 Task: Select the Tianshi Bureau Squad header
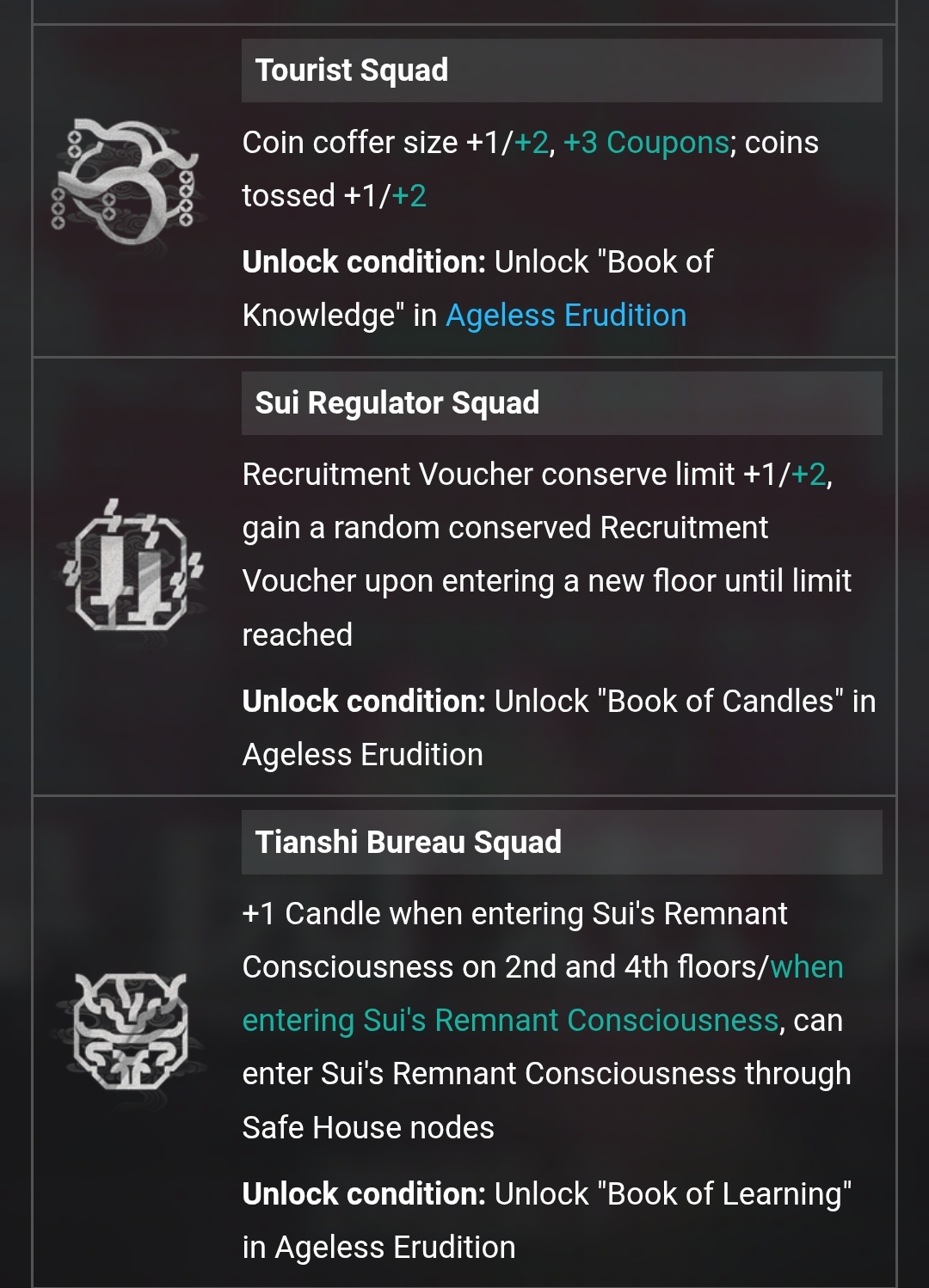[x=562, y=843]
